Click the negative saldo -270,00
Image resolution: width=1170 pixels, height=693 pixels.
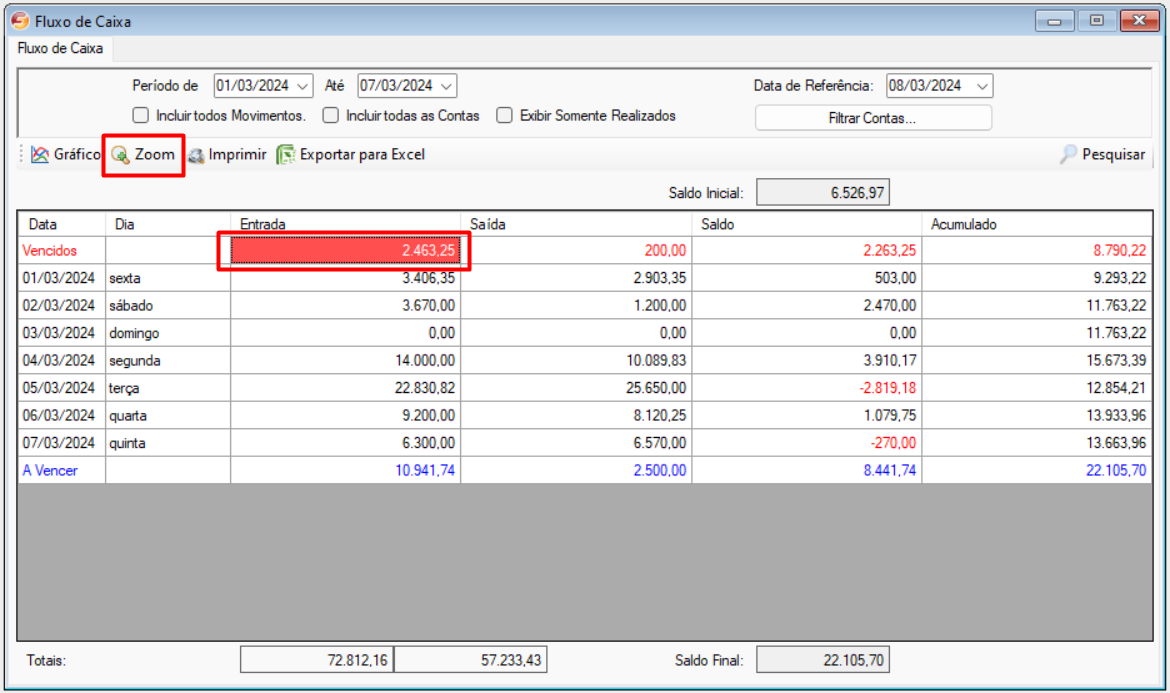[x=893, y=443]
